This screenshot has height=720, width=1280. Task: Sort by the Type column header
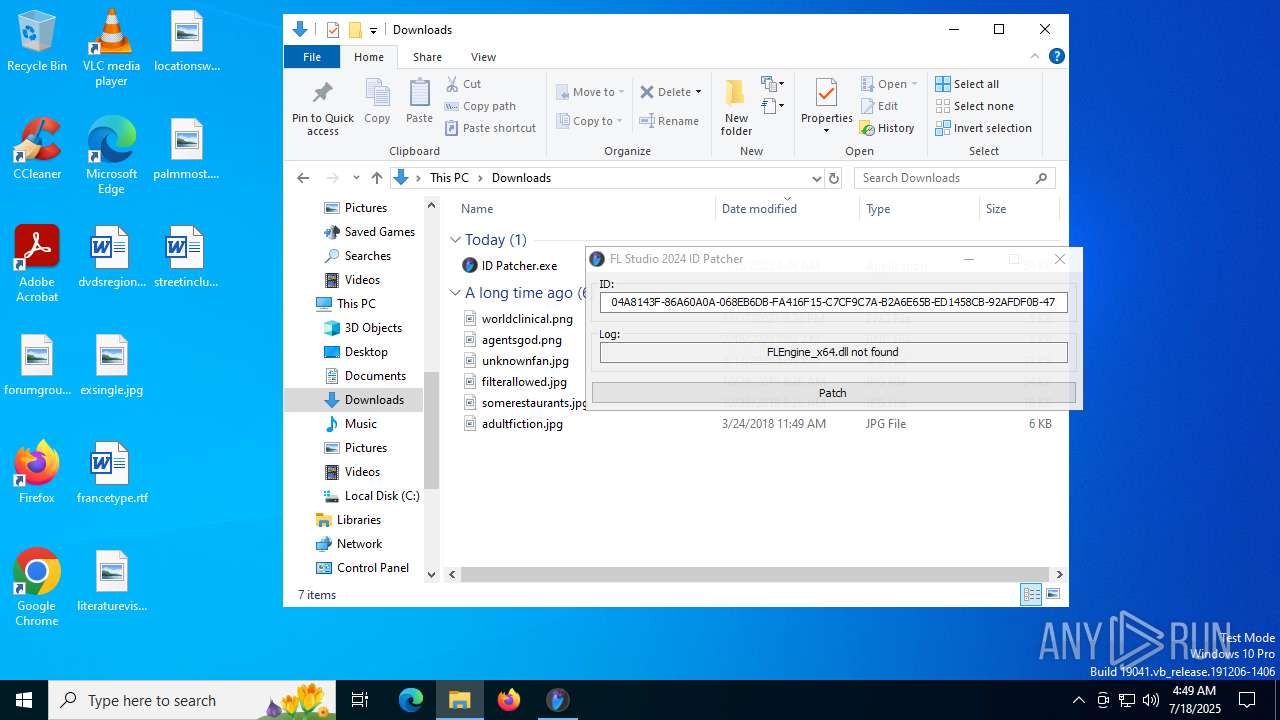pyautogui.click(x=919, y=209)
